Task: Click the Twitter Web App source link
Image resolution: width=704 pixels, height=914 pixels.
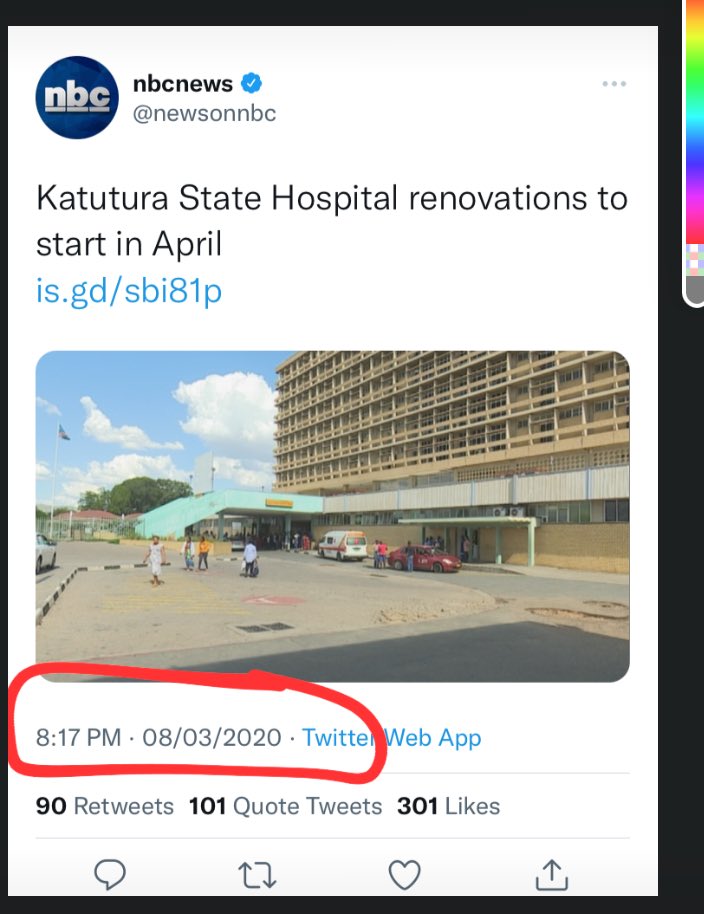Action: [x=392, y=737]
